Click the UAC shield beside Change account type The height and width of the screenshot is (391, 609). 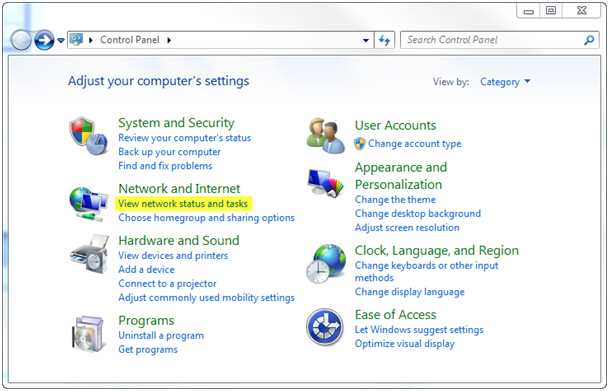coord(360,144)
